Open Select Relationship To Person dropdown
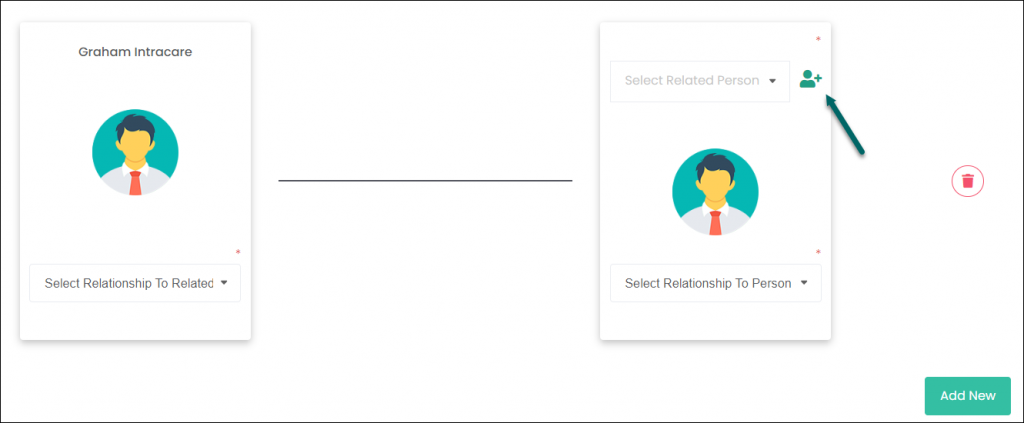The height and width of the screenshot is (423, 1024). pyautogui.click(x=716, y=283)
